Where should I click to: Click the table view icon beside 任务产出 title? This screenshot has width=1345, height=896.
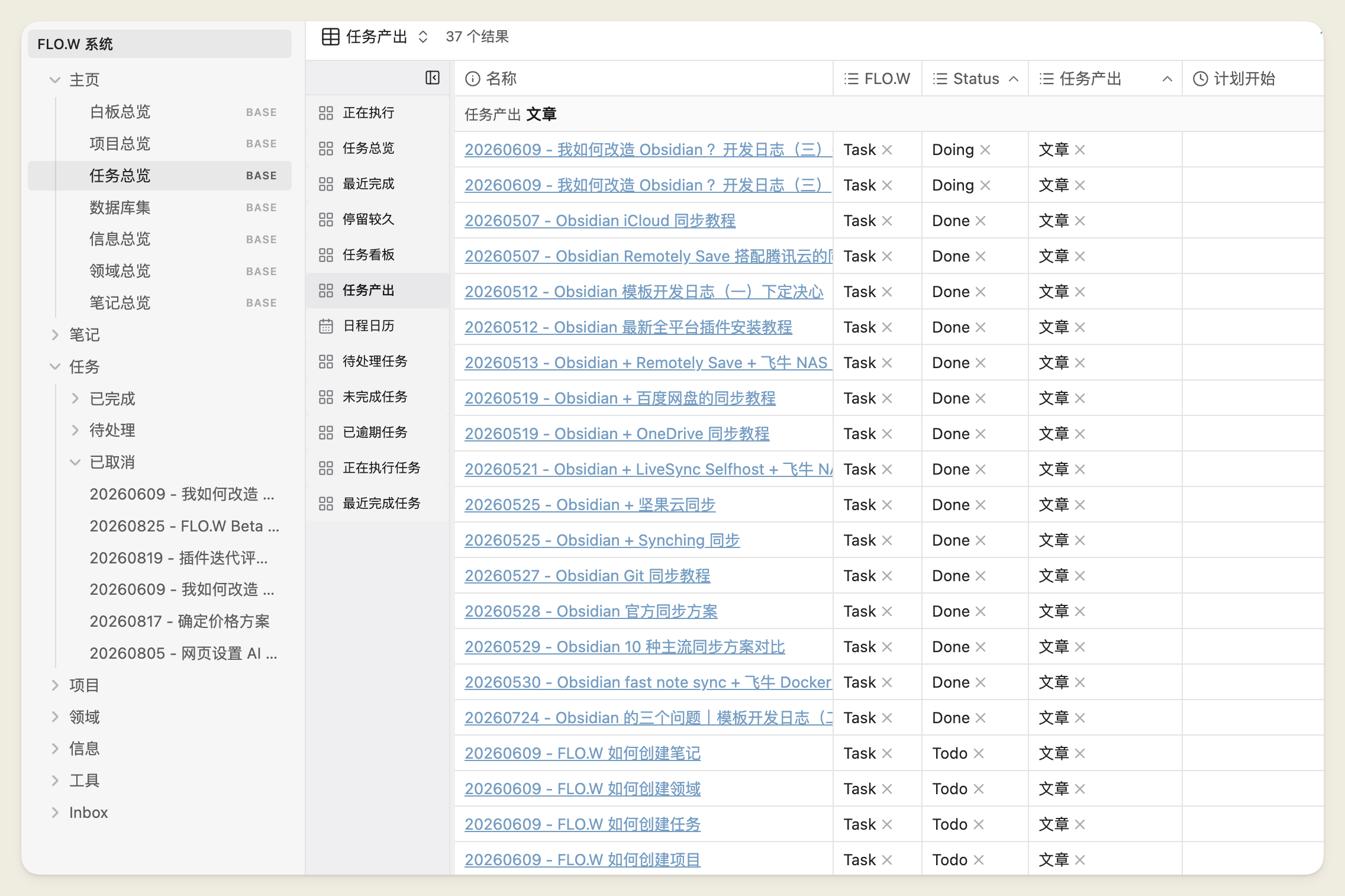330,37
